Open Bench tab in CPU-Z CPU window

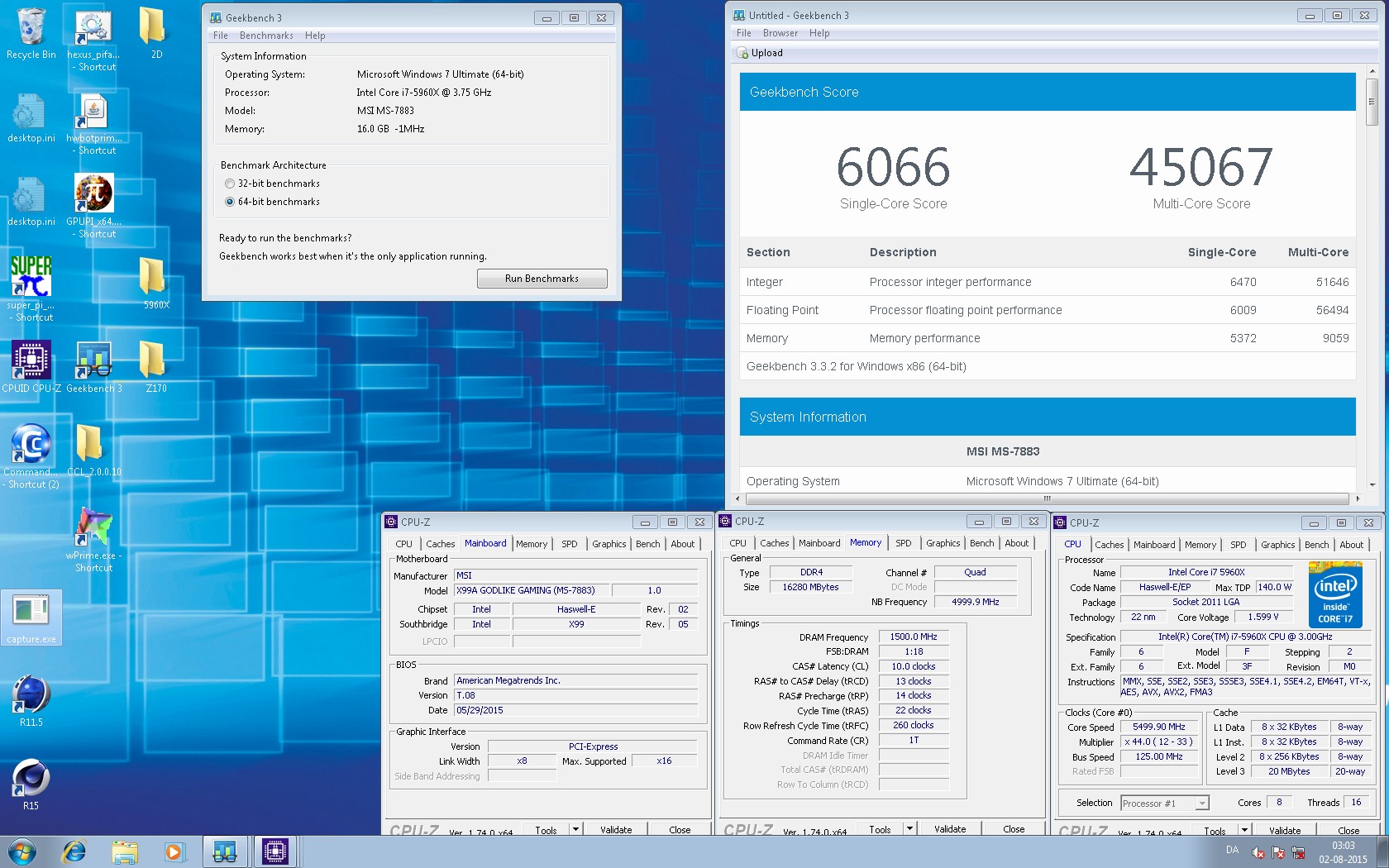pyautogui.click(x=1317, y=545)
